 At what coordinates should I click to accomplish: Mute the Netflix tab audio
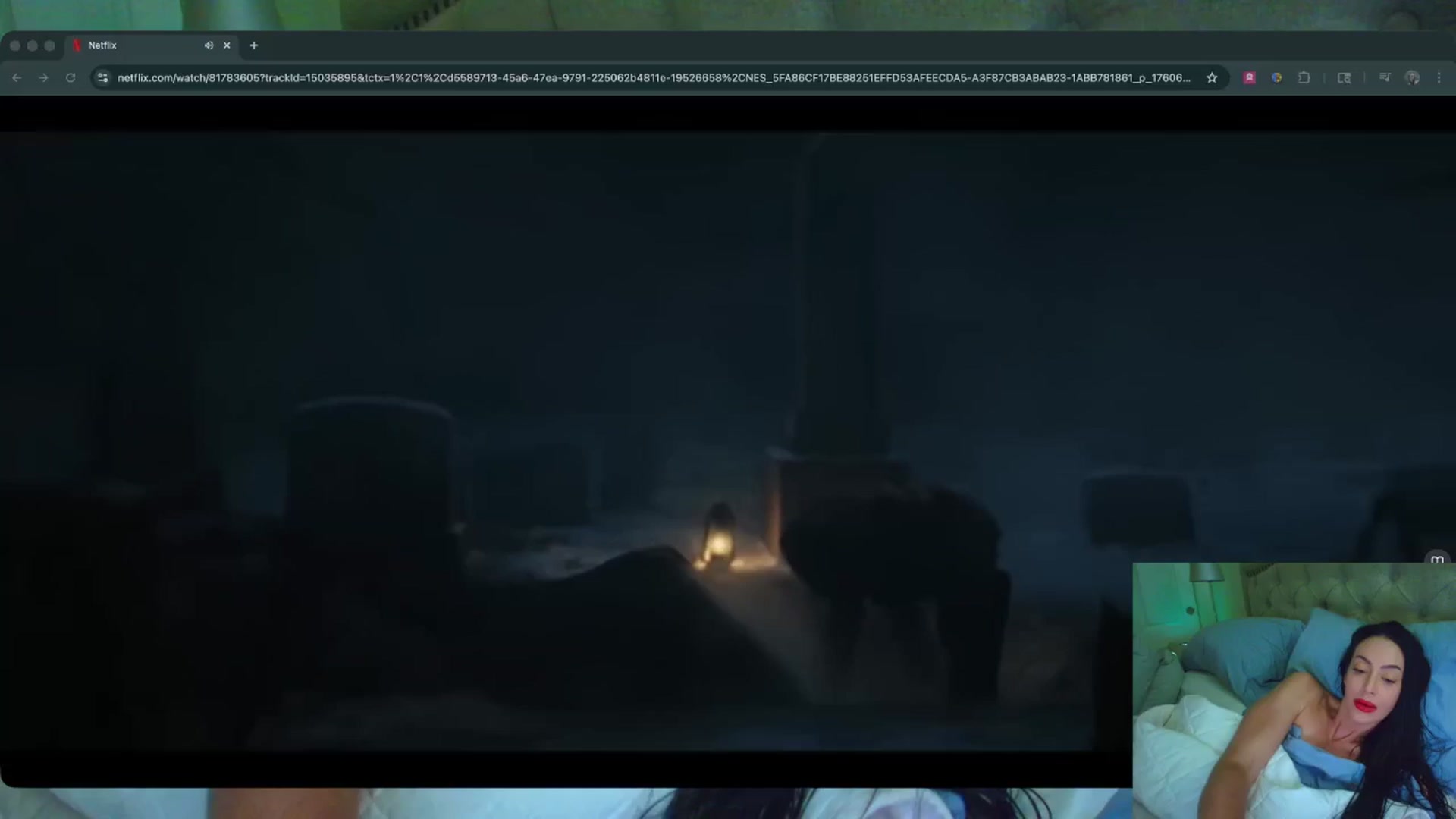(209, 45)
